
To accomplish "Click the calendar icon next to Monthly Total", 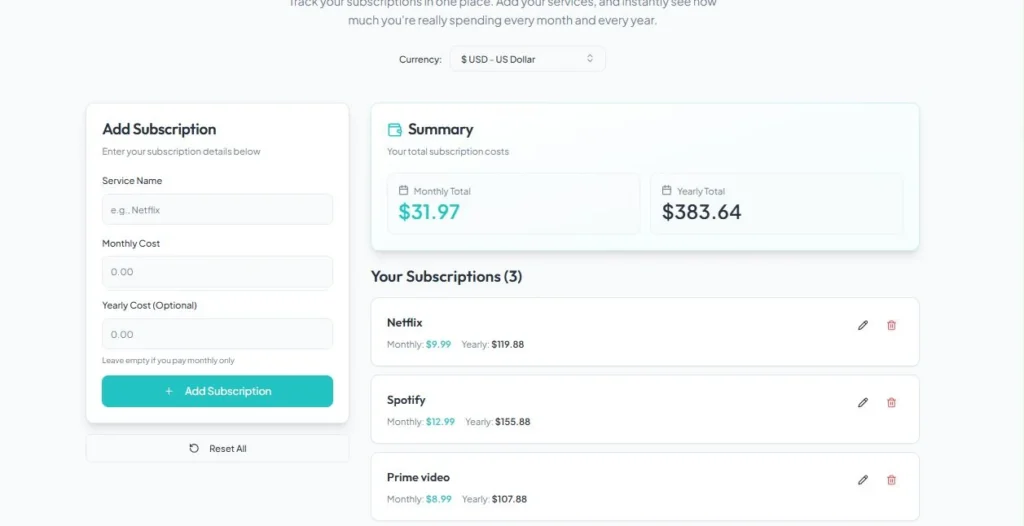I will pos(403,190).
